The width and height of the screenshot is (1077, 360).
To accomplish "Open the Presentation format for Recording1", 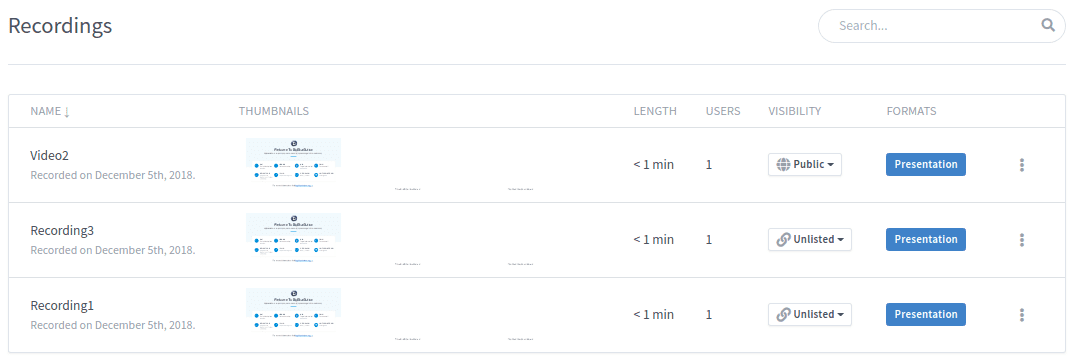I will 926,315.
